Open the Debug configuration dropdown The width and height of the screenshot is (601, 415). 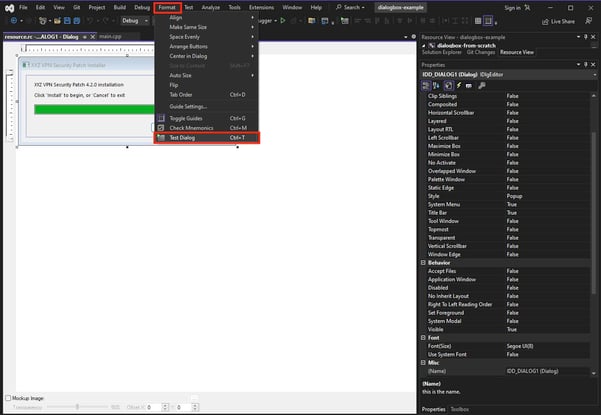tap(135, 20)
